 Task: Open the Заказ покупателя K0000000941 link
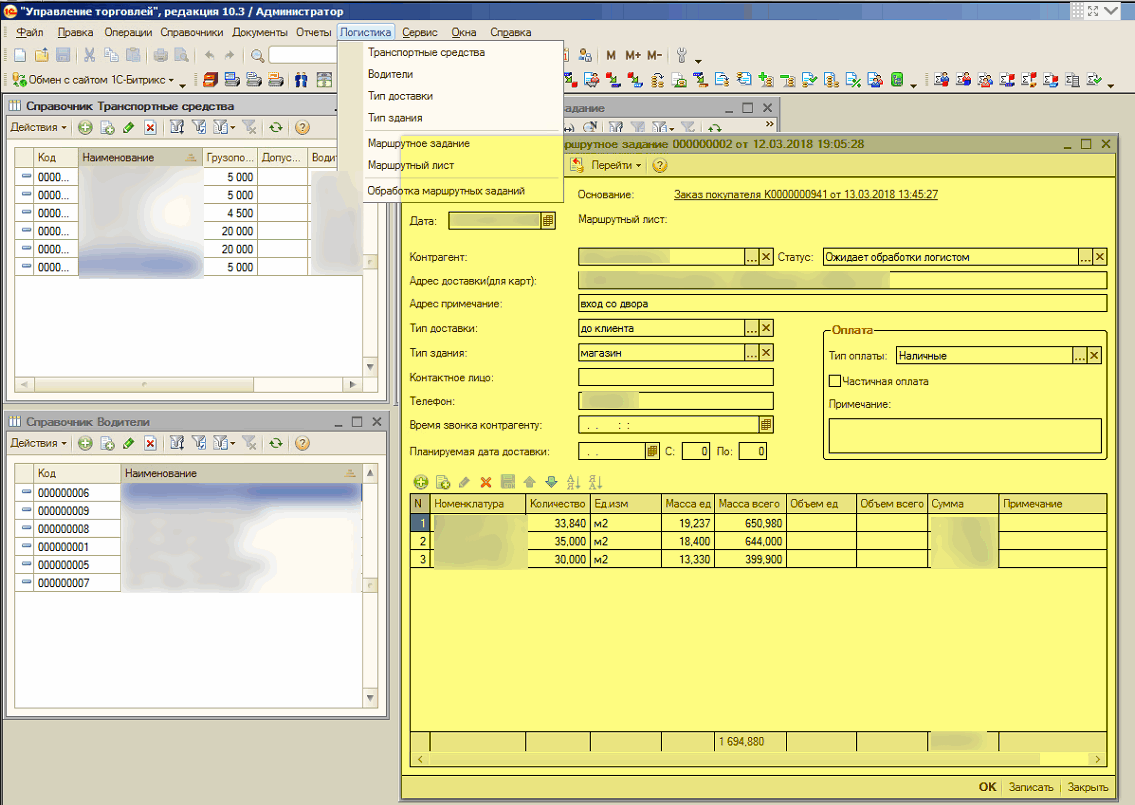[x=805, y=195]
